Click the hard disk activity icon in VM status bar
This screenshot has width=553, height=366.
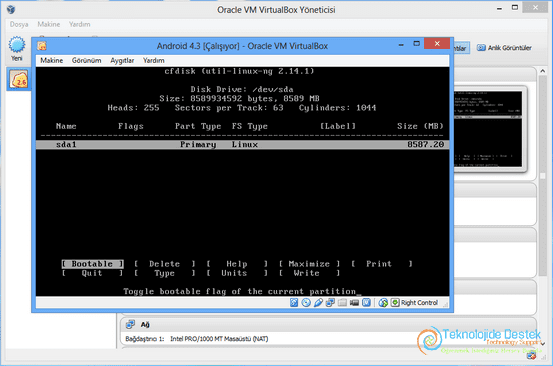point(294,303)
